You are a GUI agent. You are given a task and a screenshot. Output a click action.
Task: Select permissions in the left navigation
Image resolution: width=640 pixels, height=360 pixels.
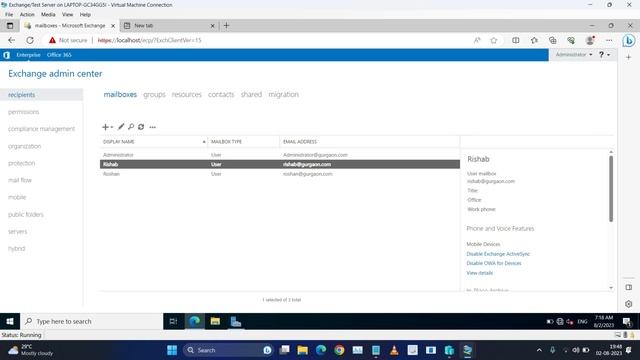[23, 112]
